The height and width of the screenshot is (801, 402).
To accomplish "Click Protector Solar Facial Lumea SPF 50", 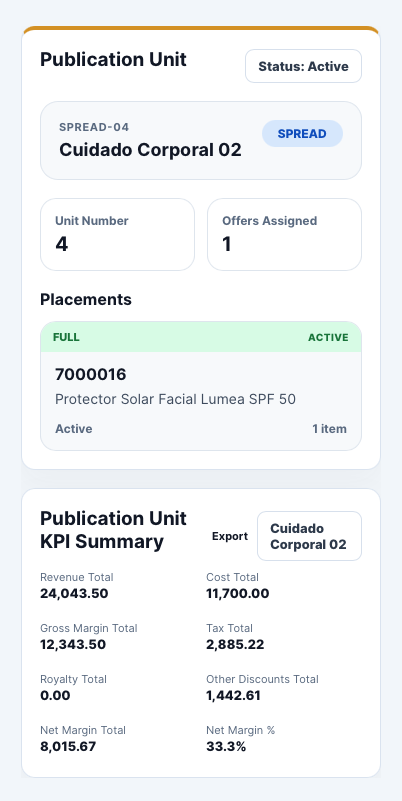I will (175, 399).
